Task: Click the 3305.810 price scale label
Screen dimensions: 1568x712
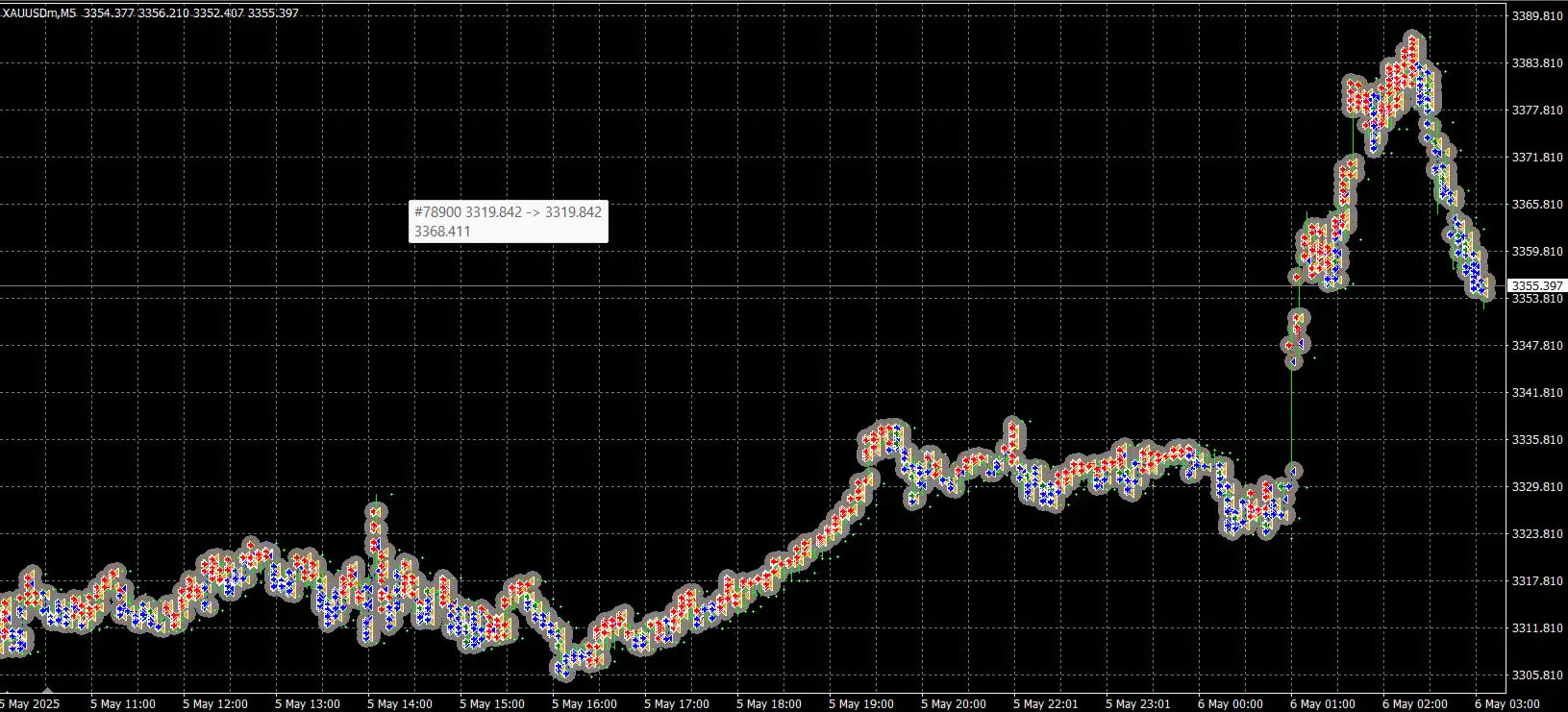Action: pos(1537,675)
